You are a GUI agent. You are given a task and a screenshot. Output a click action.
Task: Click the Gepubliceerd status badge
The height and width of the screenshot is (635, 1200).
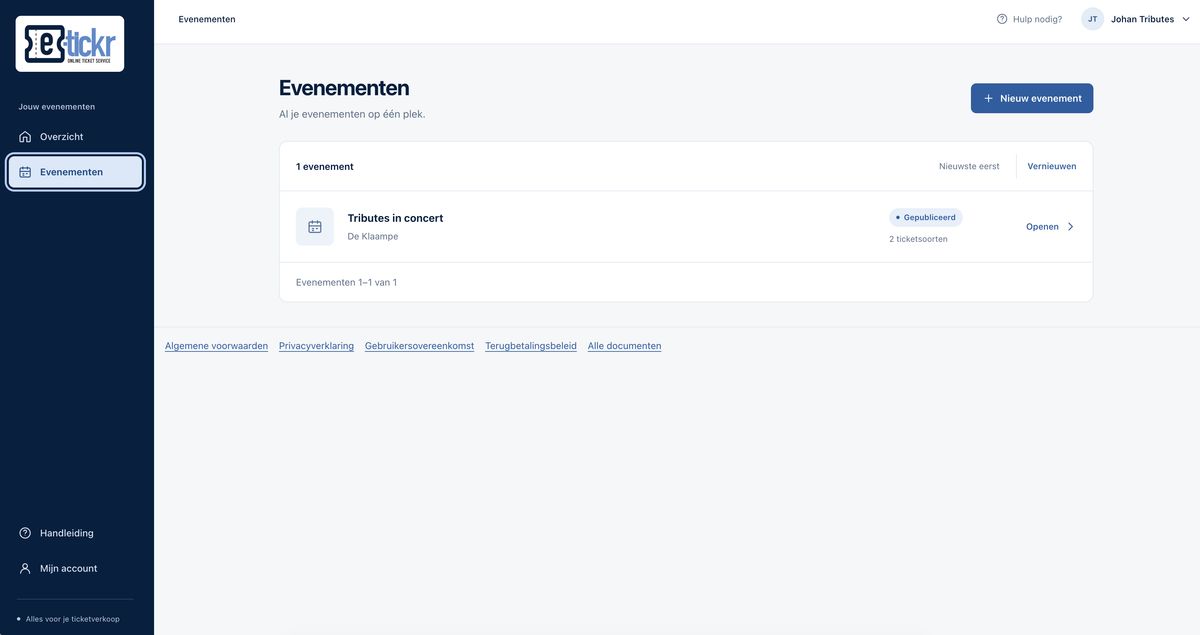[x=926, y=217]
